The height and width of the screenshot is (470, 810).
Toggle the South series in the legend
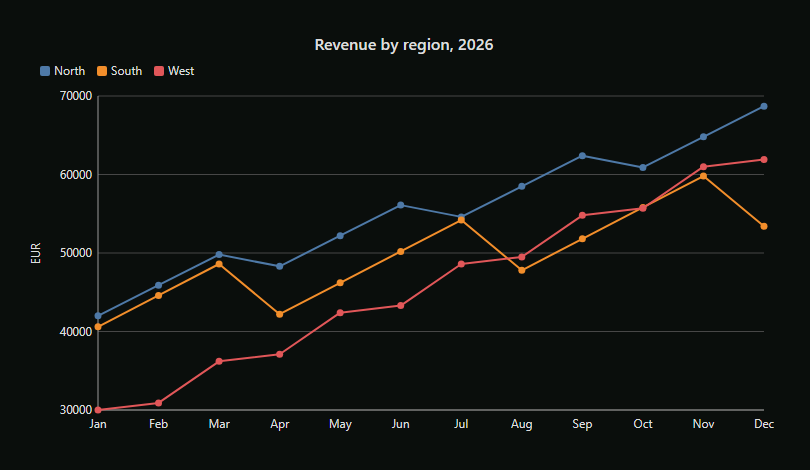[119, 71]
